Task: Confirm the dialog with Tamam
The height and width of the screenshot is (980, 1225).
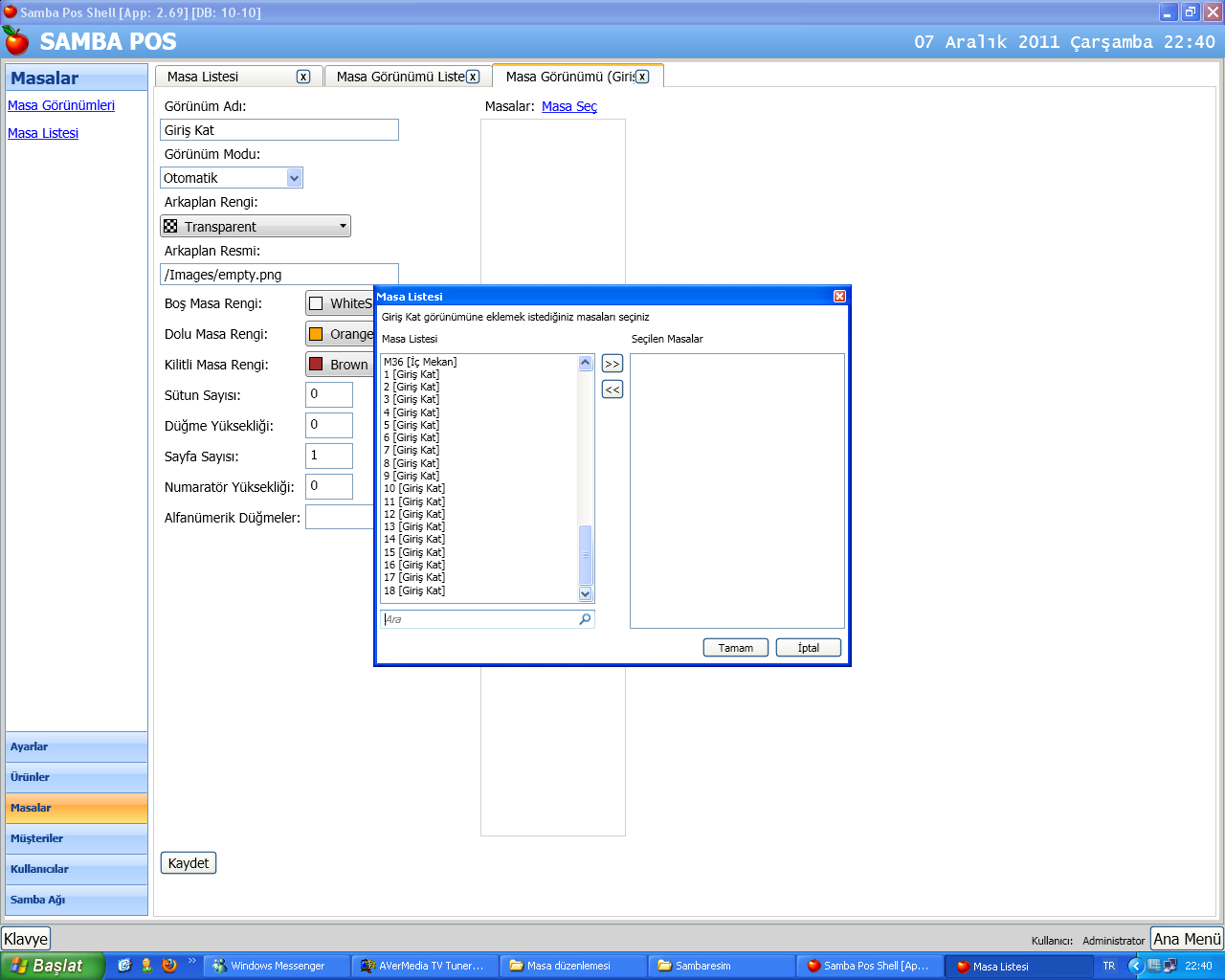Action: 736,648
